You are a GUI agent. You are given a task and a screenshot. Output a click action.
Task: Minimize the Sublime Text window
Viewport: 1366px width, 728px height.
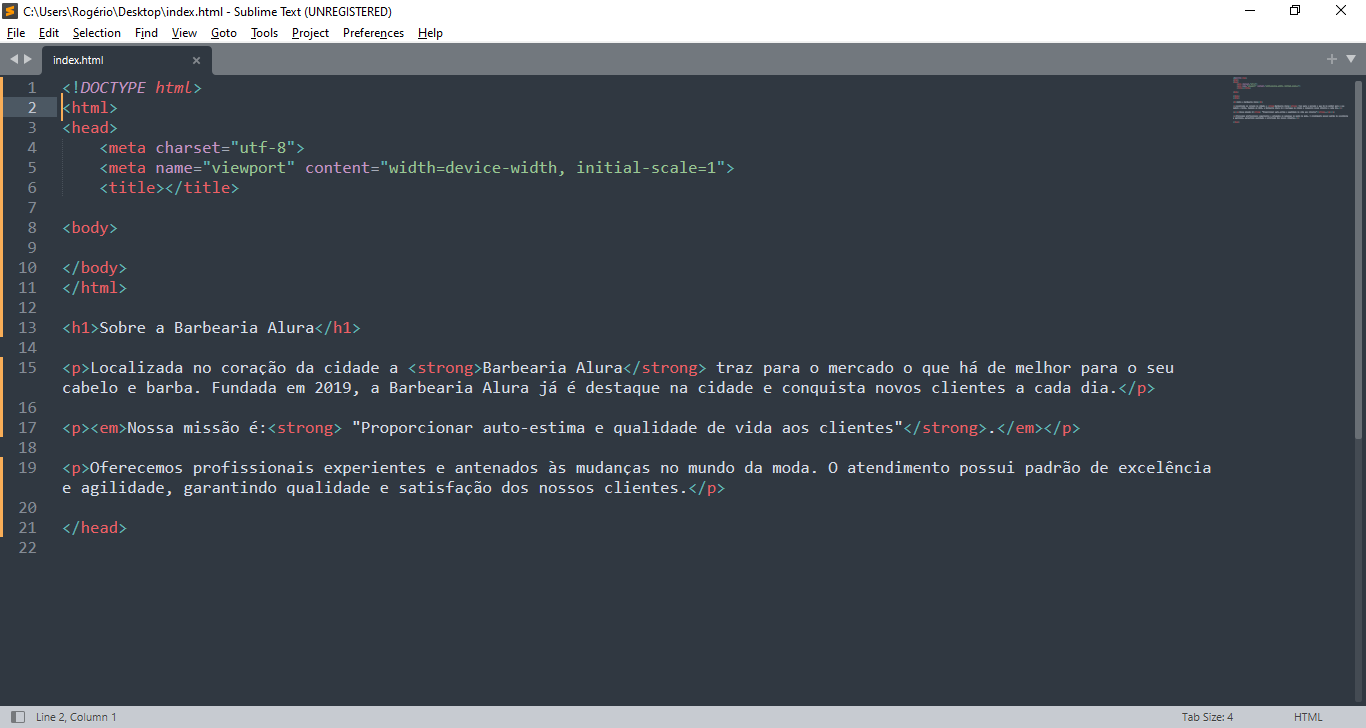[x=1250, y=11]
